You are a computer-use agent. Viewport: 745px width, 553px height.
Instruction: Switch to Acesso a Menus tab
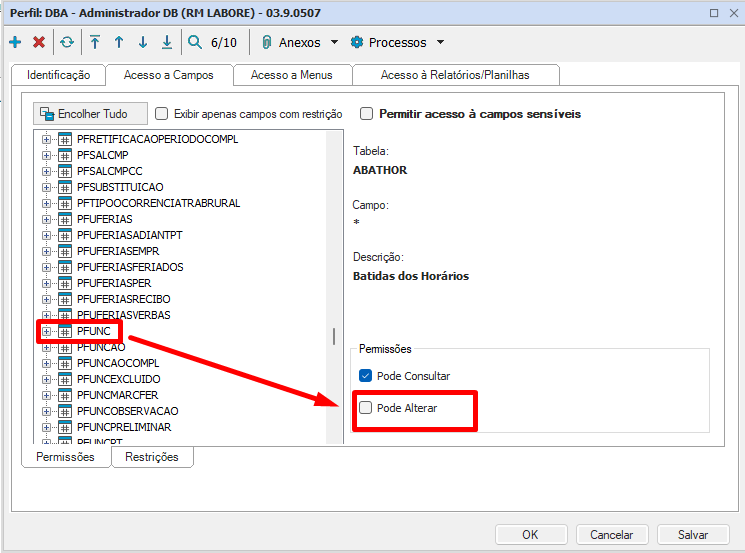click(292, 75)
